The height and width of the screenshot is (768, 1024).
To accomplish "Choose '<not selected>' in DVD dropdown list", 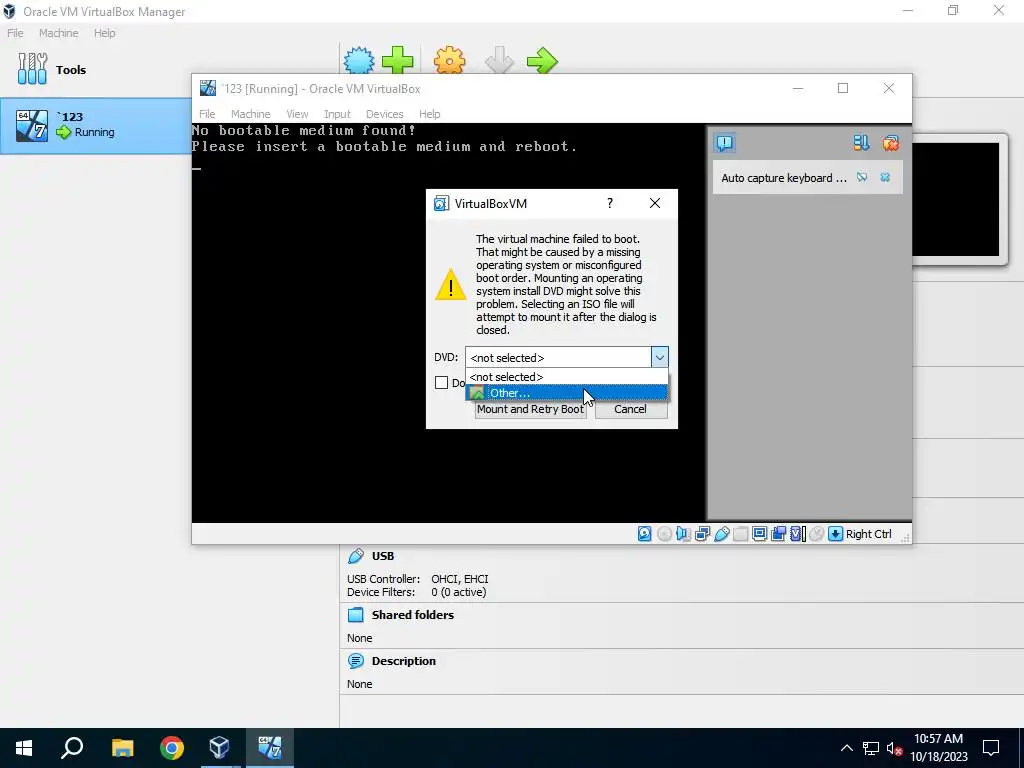I will point(567,377).
